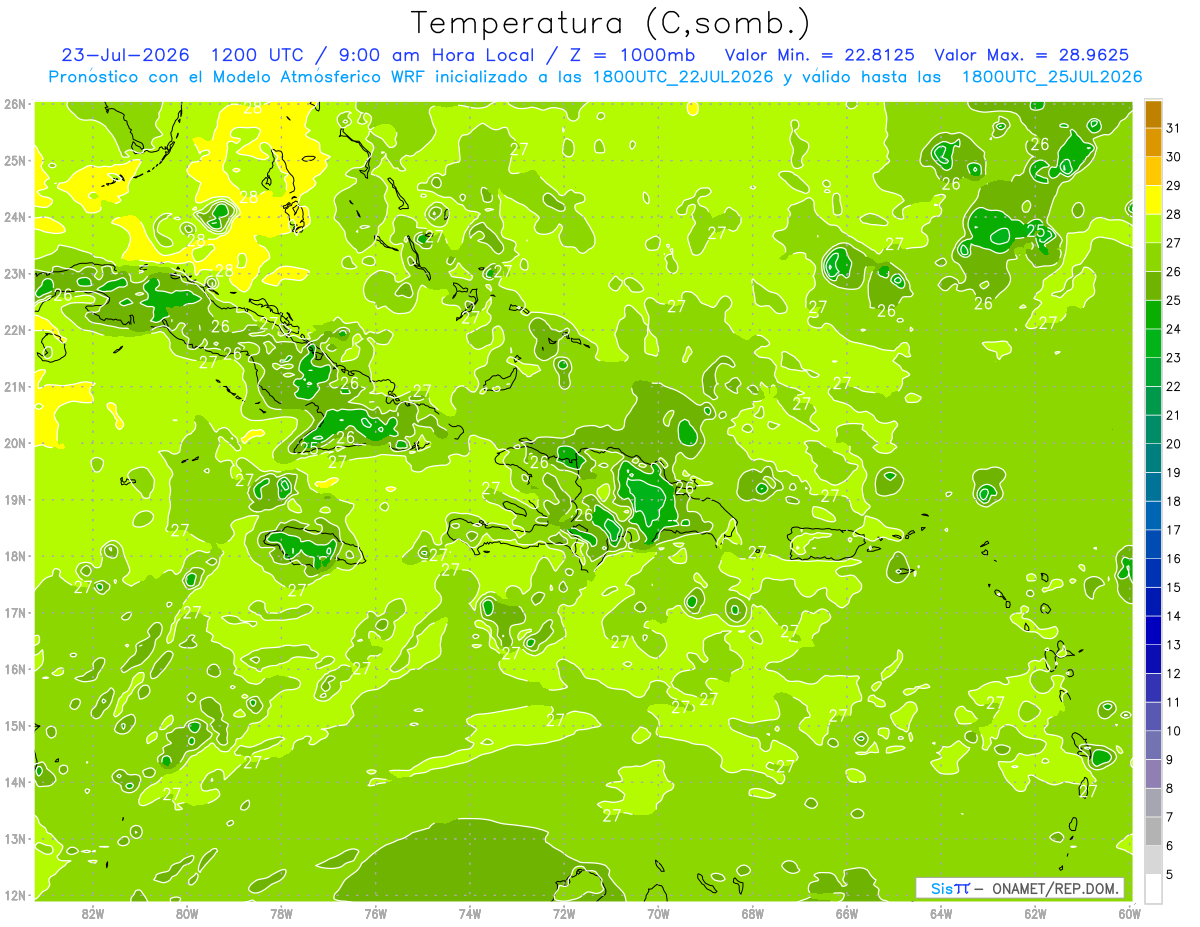Click the "31" color bar label

(1174, 129)
